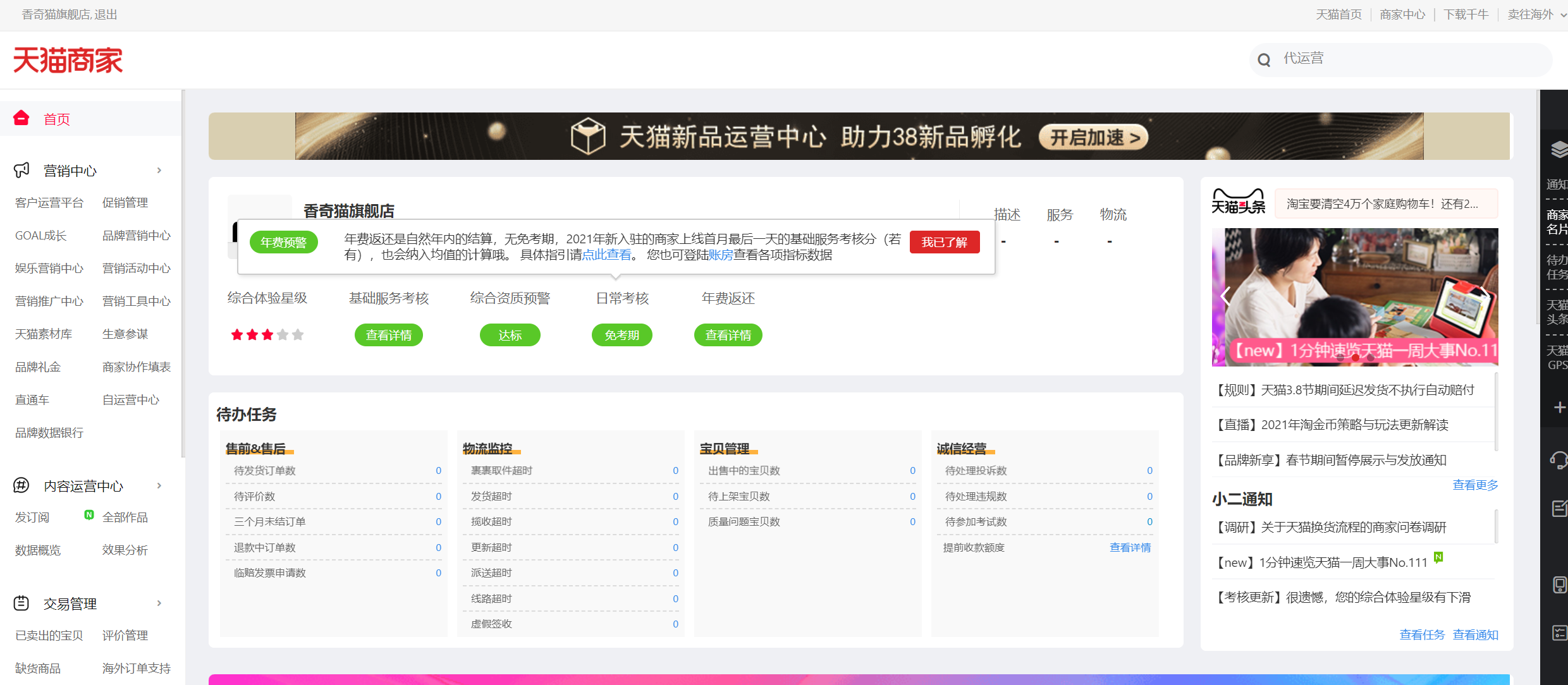Click 查看详情 under 基础服务考核

[389, 335]
